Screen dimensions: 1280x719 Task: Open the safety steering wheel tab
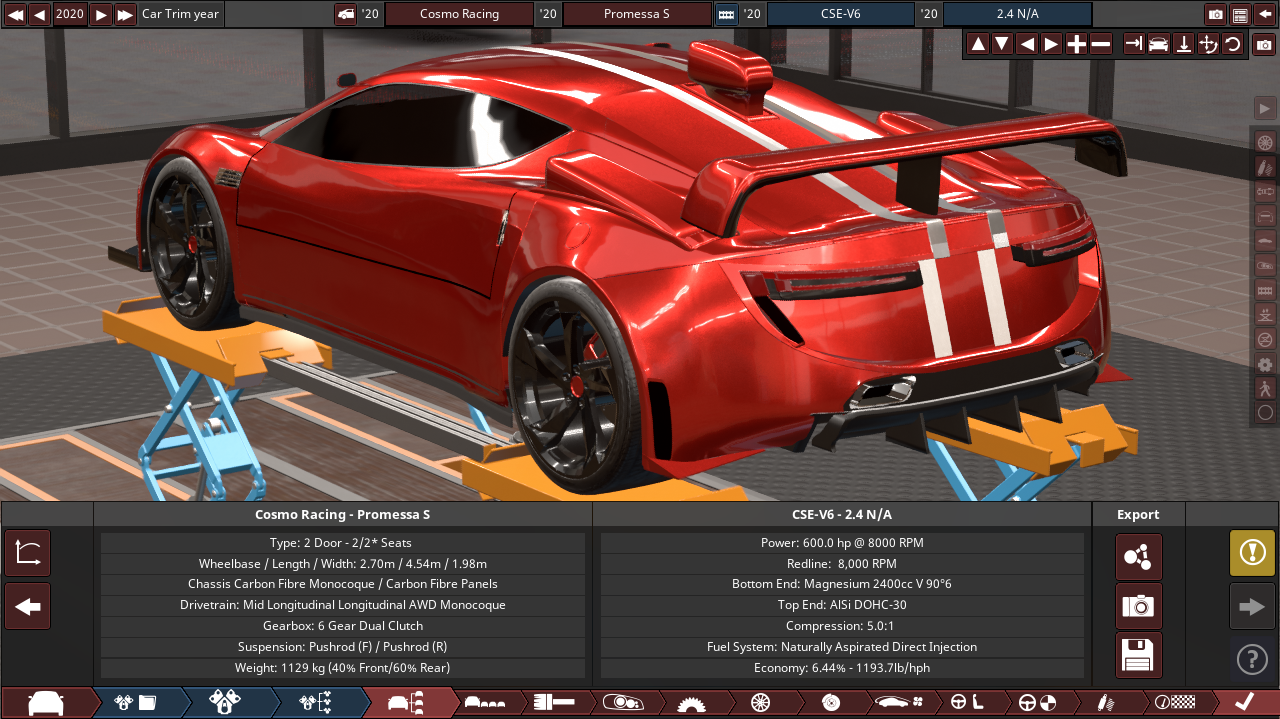[x=1037, y=703]
